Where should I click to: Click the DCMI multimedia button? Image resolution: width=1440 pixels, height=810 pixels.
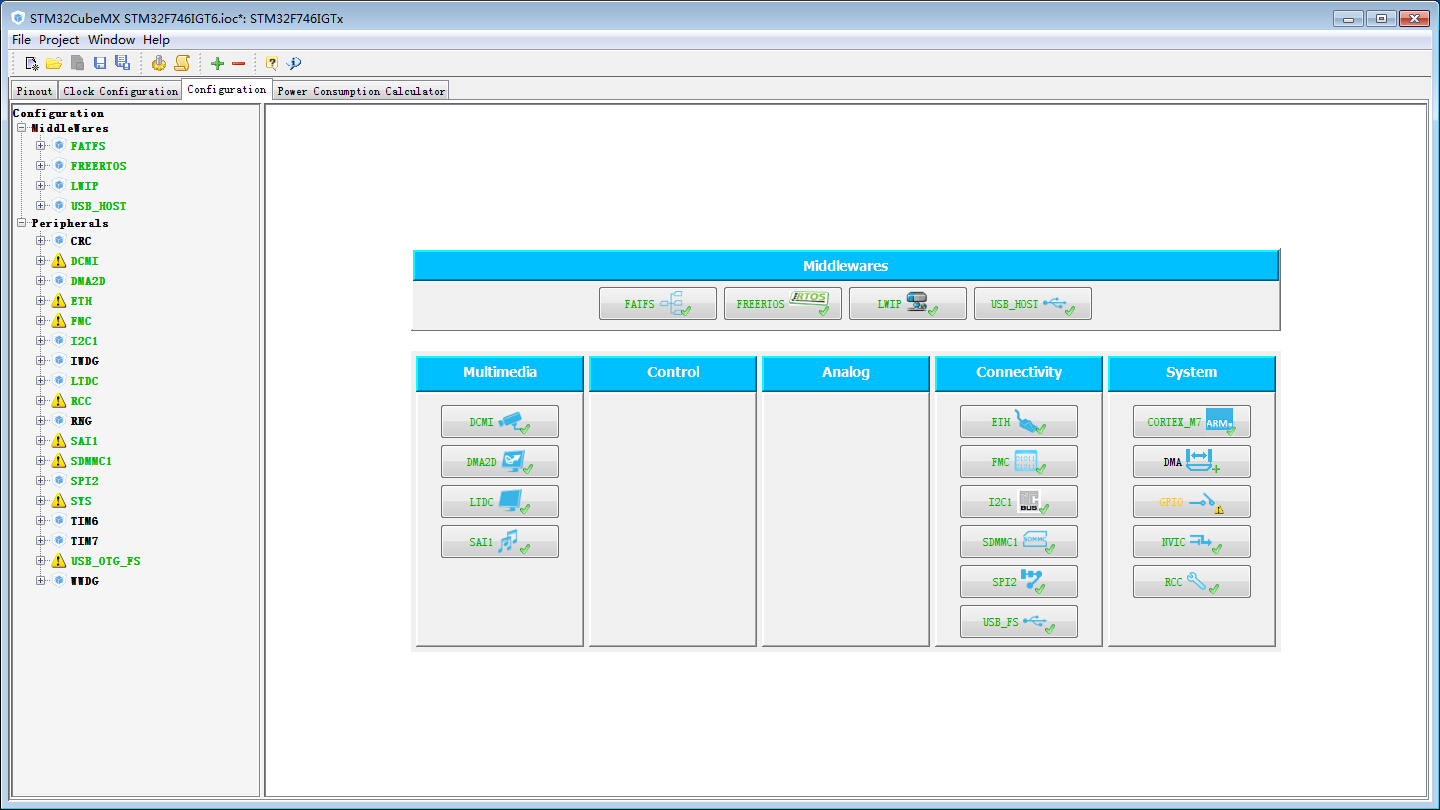coord(499,422)
